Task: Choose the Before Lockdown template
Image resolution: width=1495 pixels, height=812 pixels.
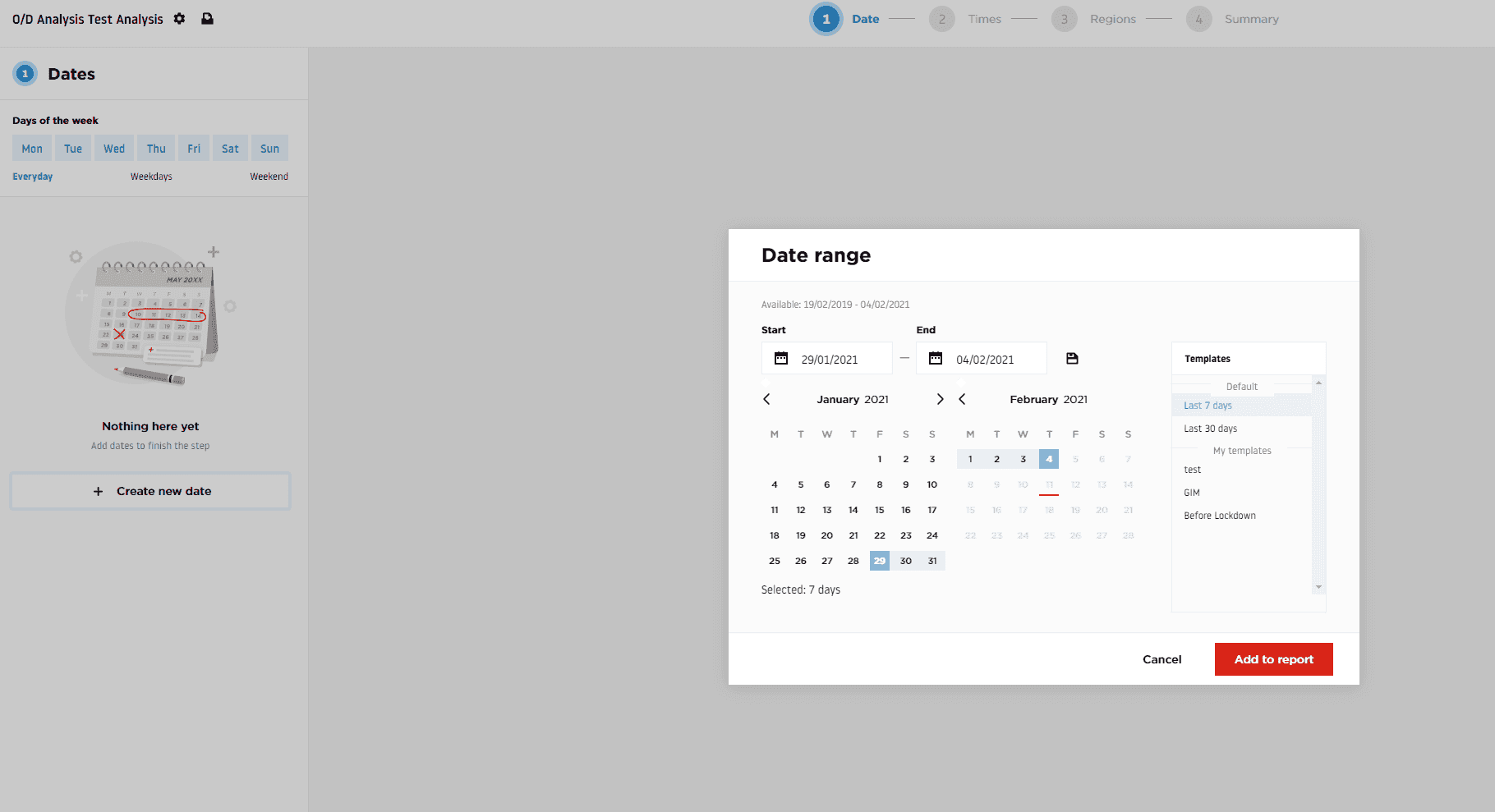Action: (1219, 516)
